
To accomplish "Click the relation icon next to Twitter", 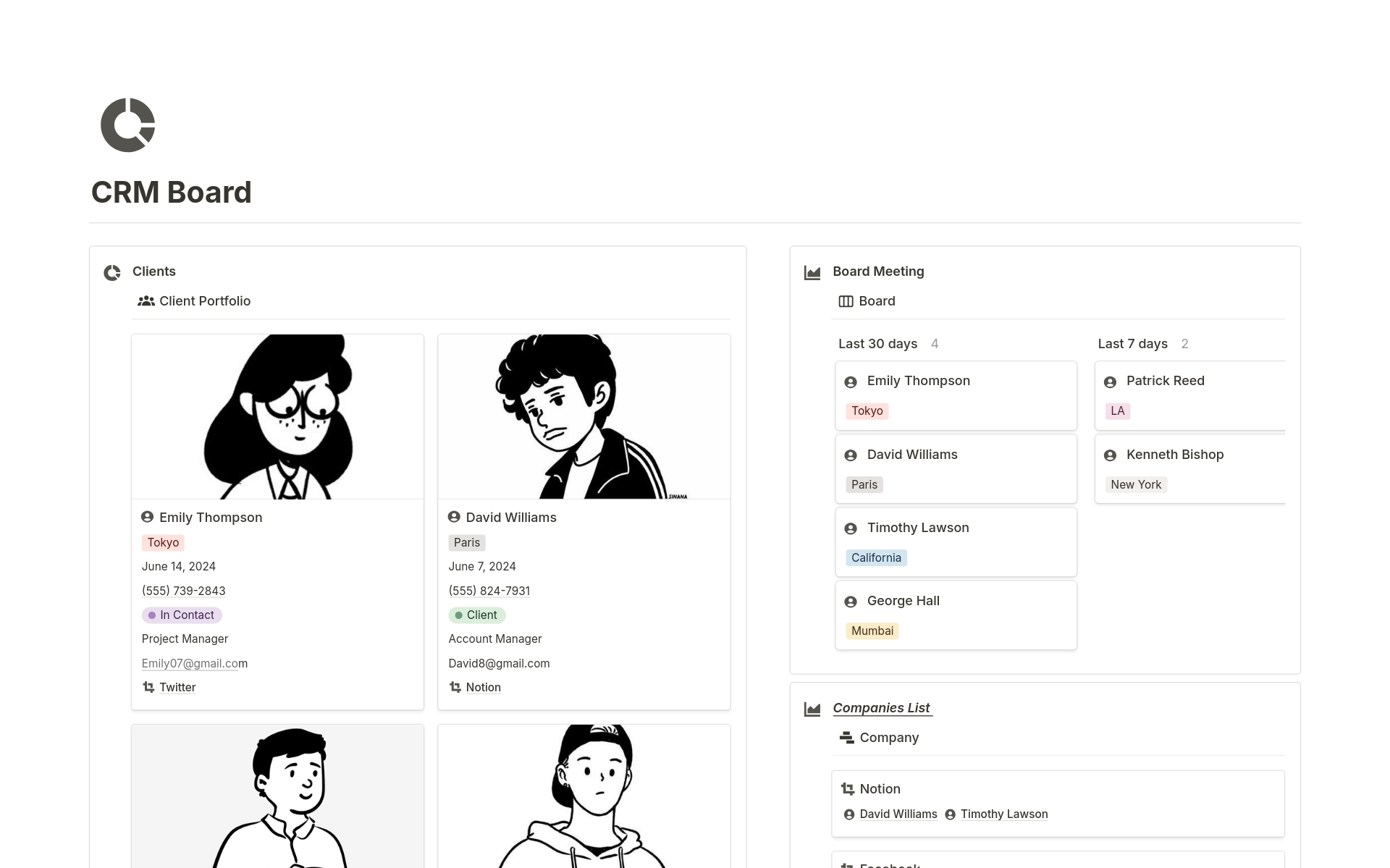I will click(148, 687).
